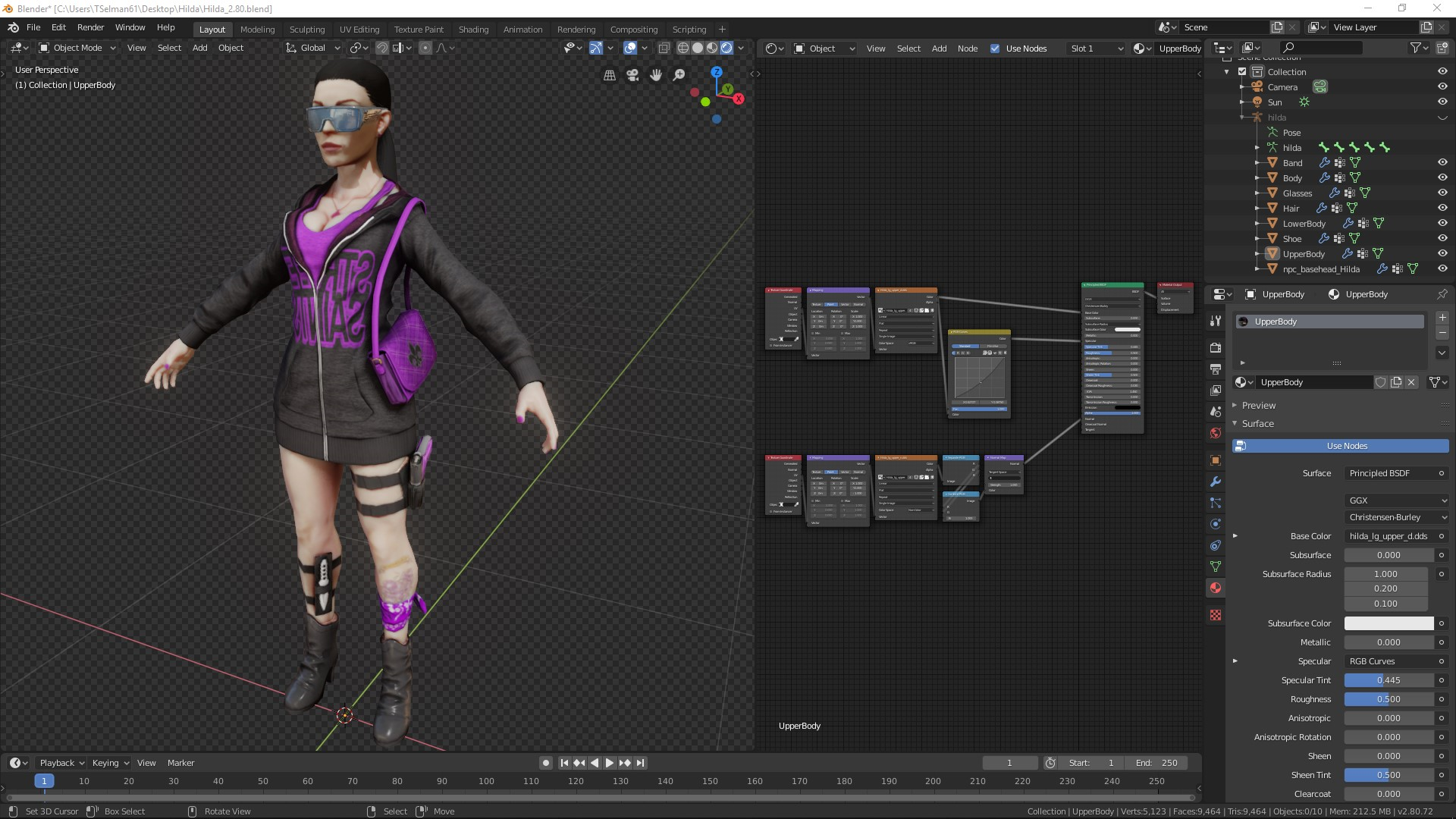Open Object Mode dropdown
Viewport: 1456px width, 819px height.
(77, 48)
